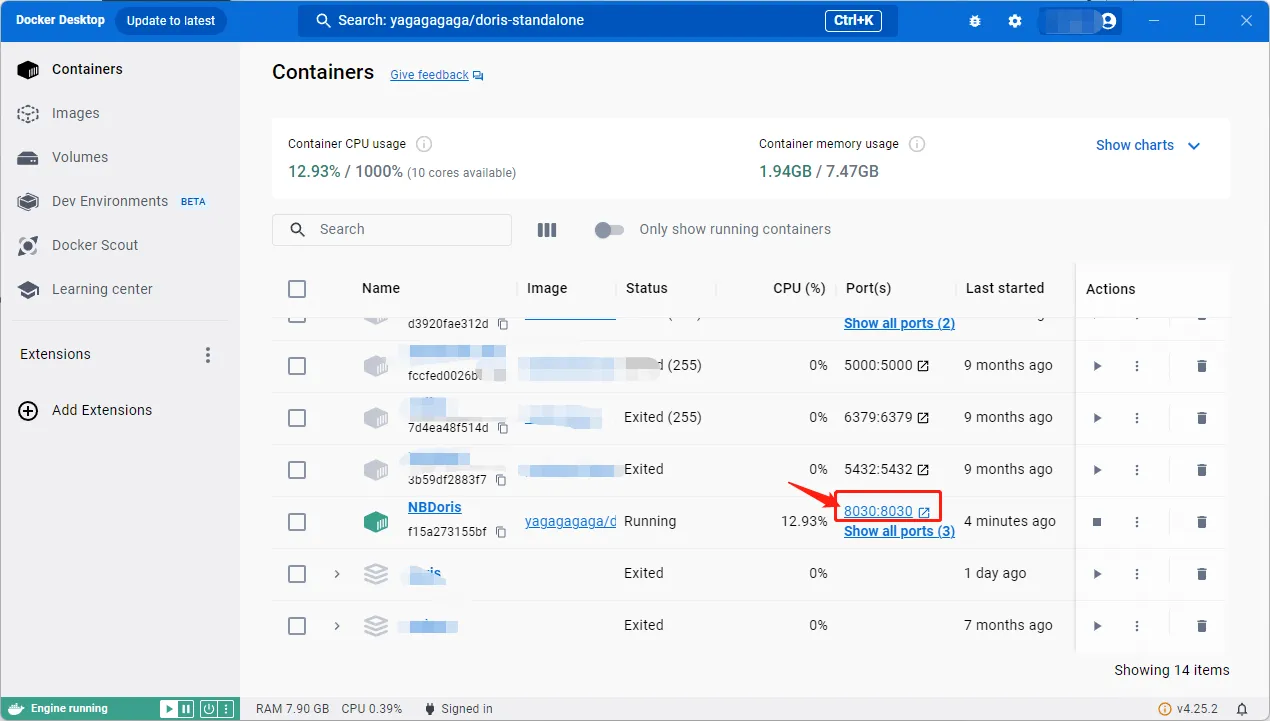Click the info icon next to Container memory usage
Screen dimensions: 1270x721
(917, 144)
